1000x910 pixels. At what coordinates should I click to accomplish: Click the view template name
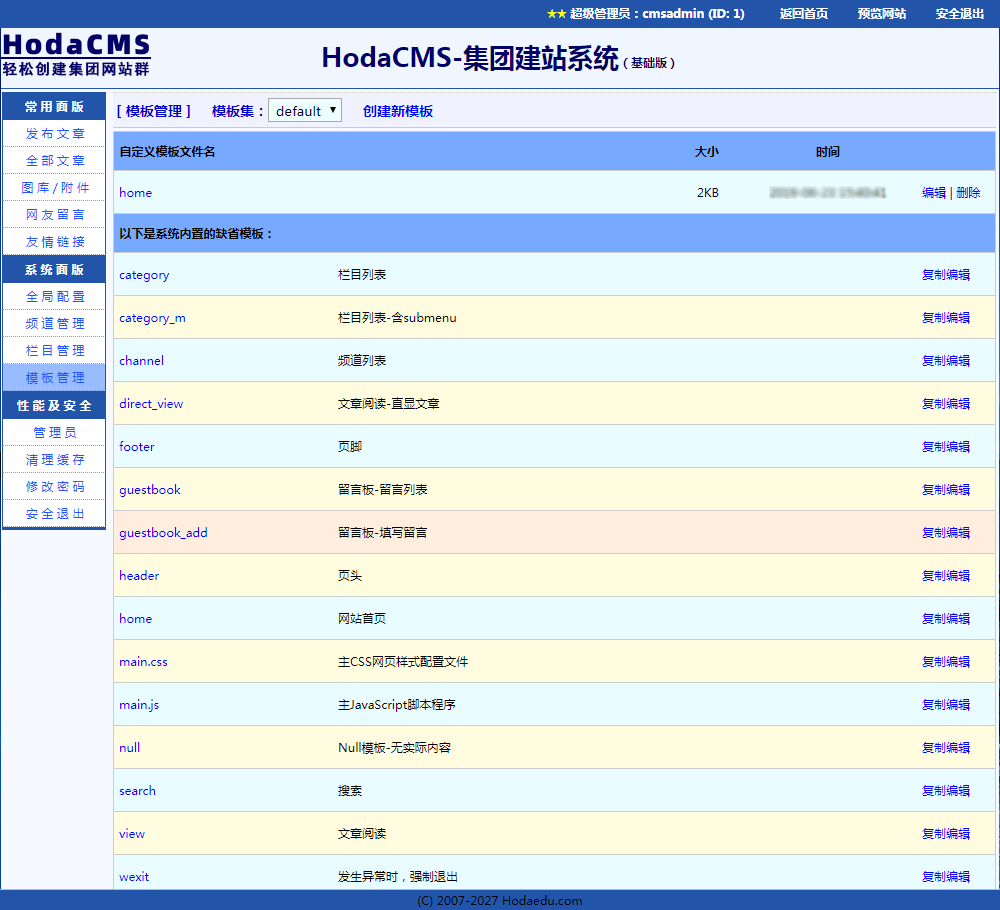tap(132, 833)
